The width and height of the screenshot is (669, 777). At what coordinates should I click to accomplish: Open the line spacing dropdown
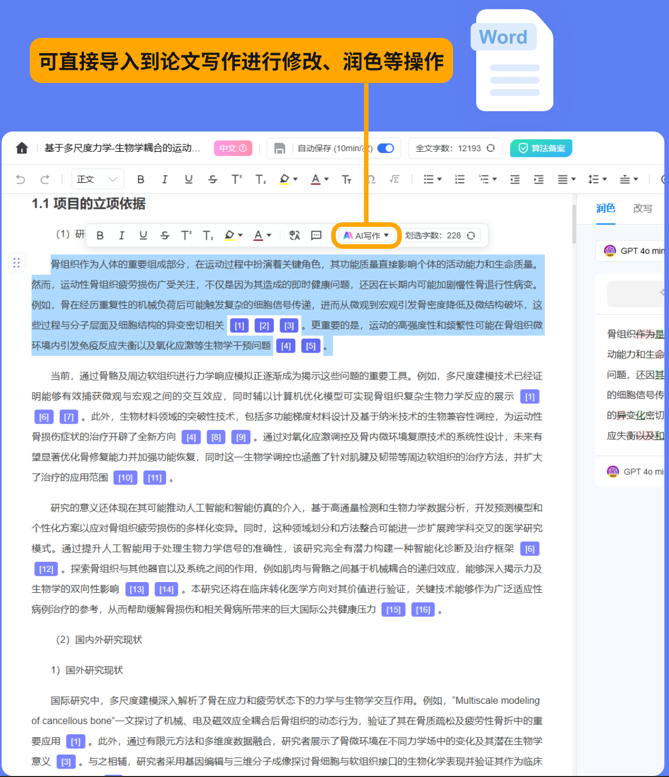(597, 179)
